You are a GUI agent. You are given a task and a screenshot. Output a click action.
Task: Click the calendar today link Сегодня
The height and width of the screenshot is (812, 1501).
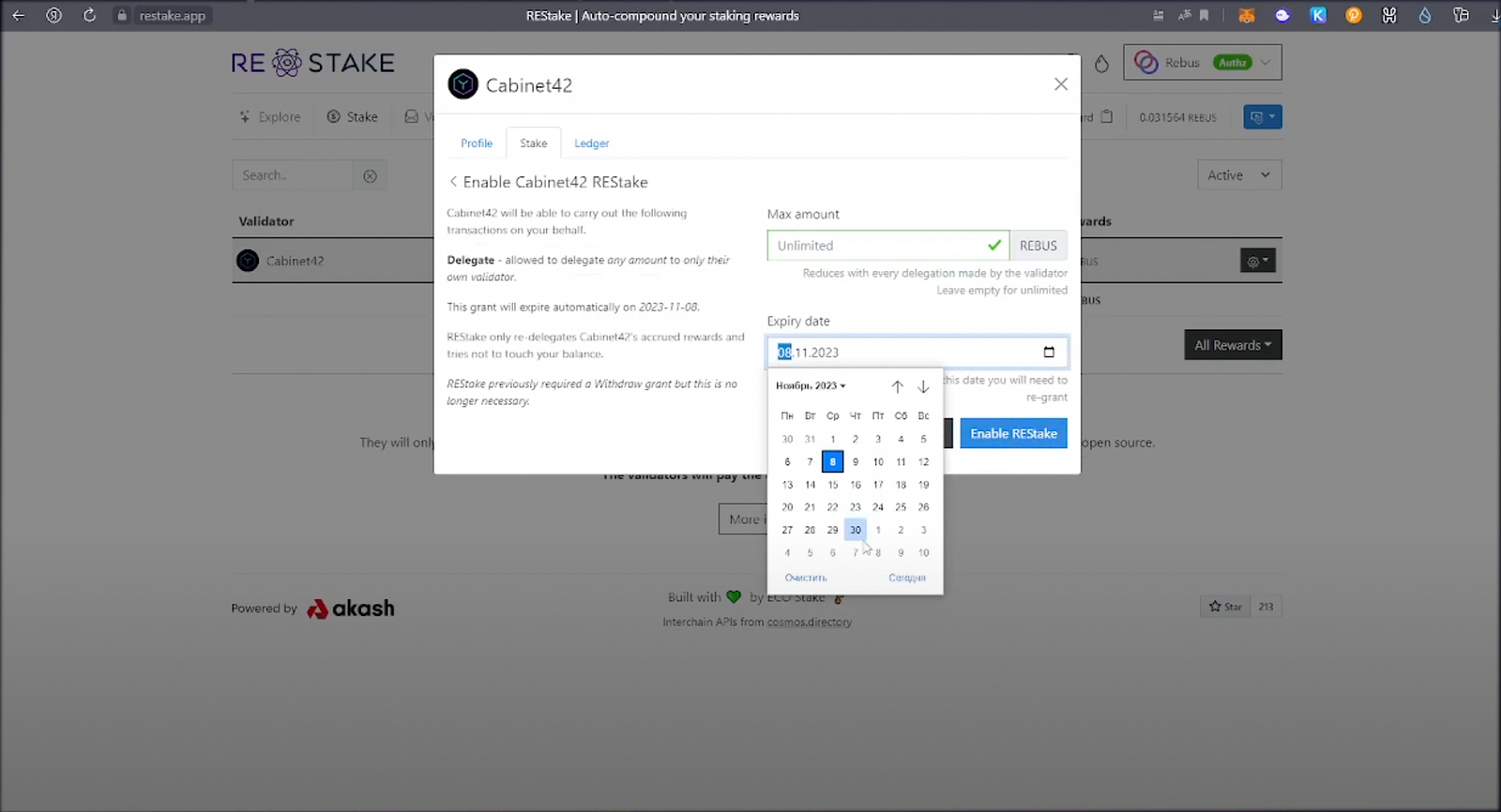pos(907,578)
